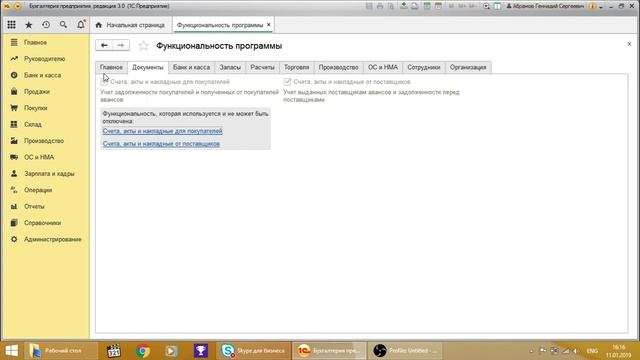Click the zoom scale icon in the title bar

[486, 6]
